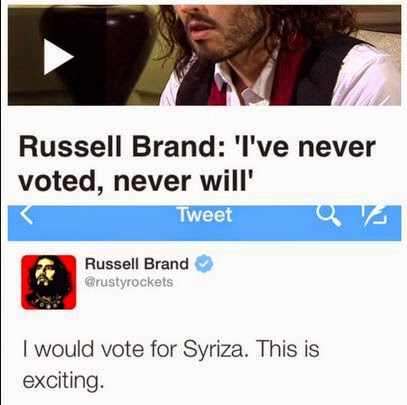
Task: Select the 'I would vote for Syriza' text
Action: click(x=135, y=349)
